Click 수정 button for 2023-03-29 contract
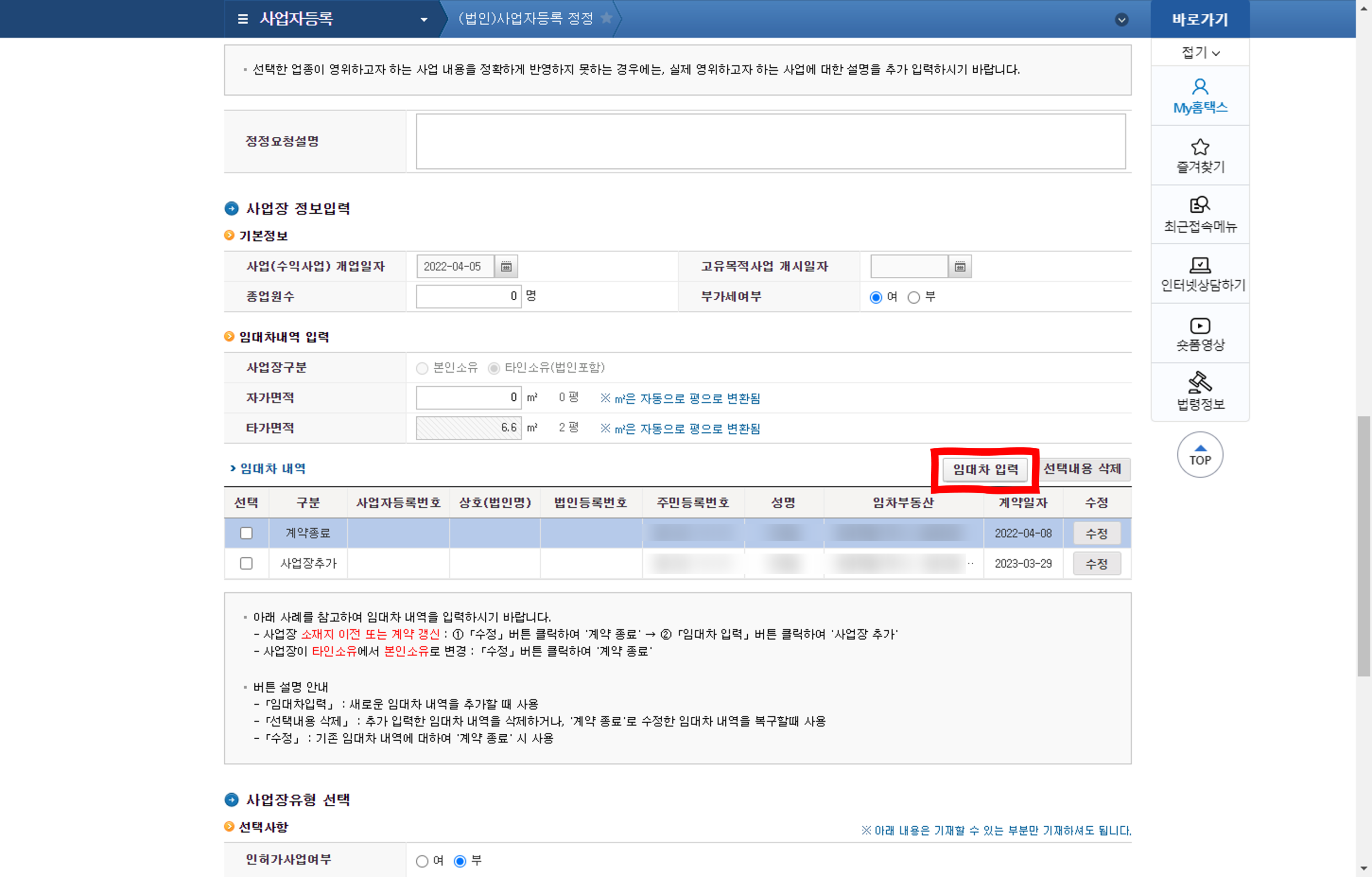1372x877 pixels. coord(1096,564)
